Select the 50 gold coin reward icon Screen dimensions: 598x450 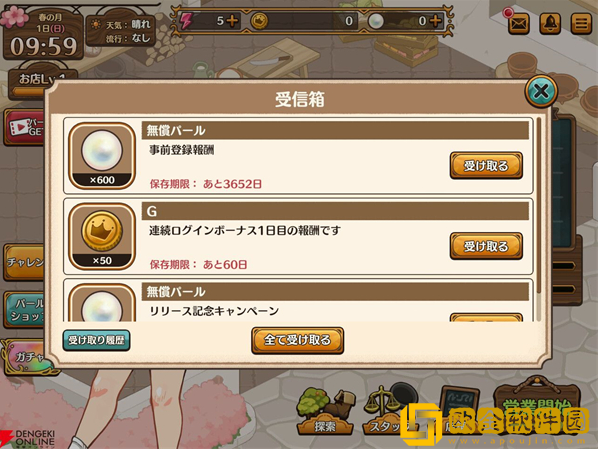[102, 236]
